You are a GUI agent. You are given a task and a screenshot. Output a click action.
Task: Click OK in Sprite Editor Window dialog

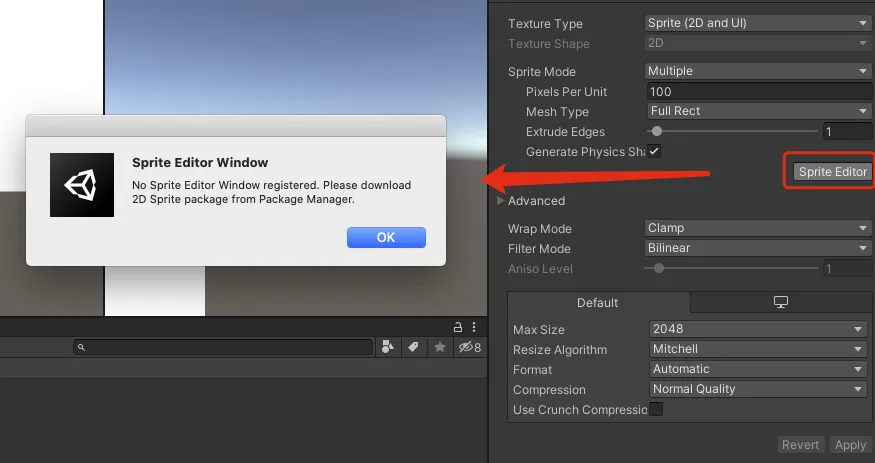[386, 237]
